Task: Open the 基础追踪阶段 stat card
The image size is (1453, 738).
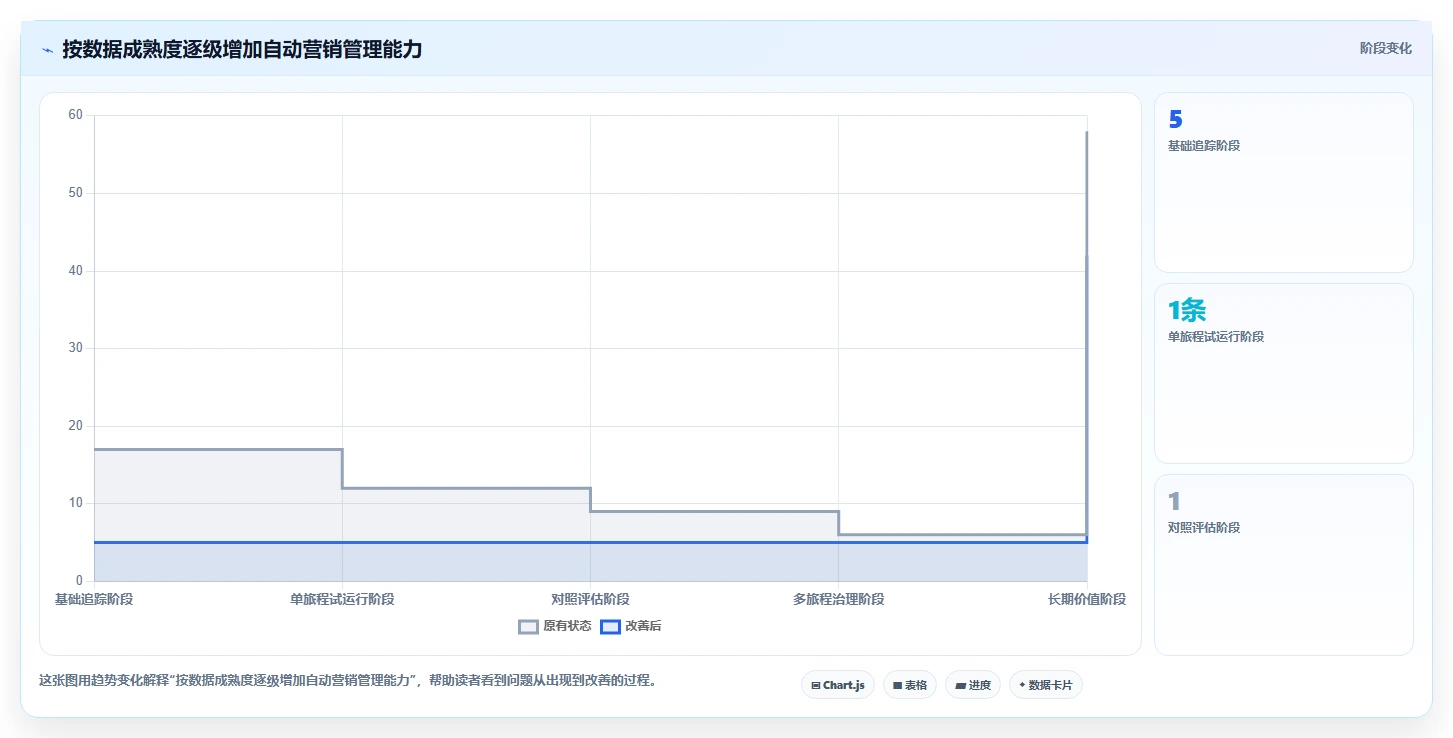Action: pyautogui.click(x=1284, y=182)
